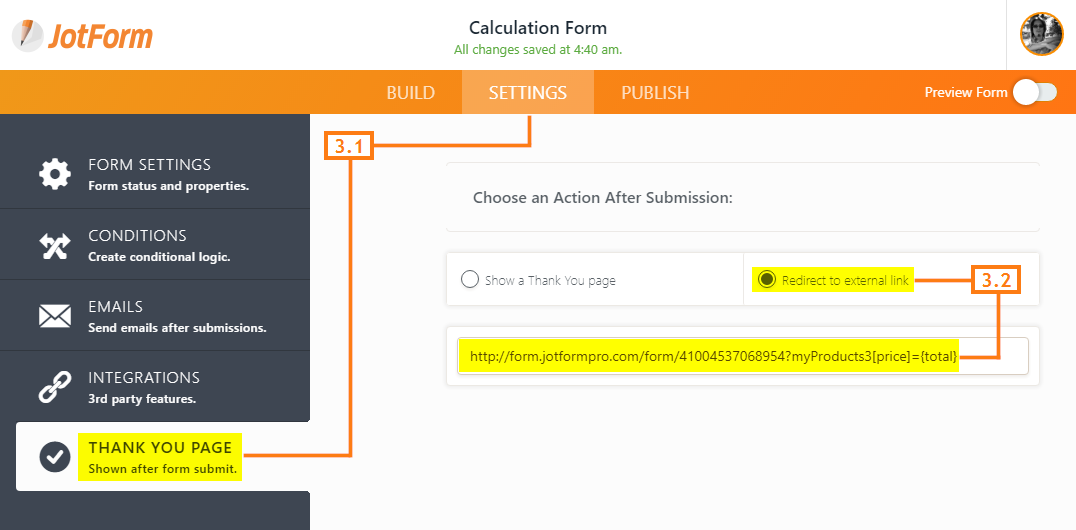
Task: Open the Settings tab
Action: (528, 93)
